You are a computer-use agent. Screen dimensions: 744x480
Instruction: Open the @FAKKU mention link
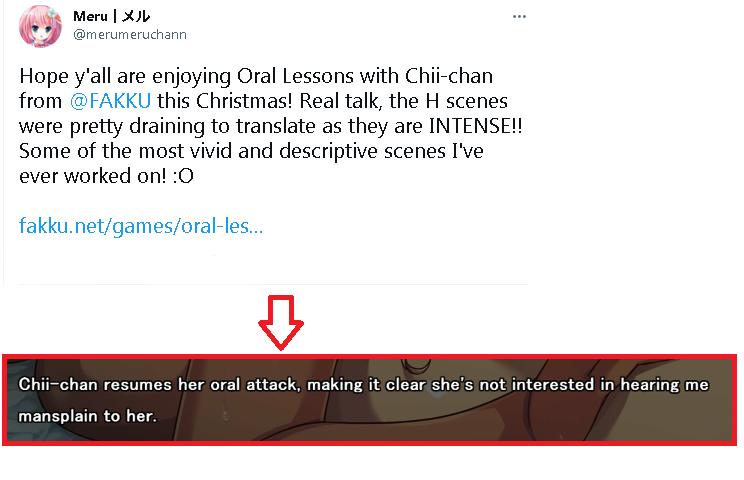[x=112, y=101]
